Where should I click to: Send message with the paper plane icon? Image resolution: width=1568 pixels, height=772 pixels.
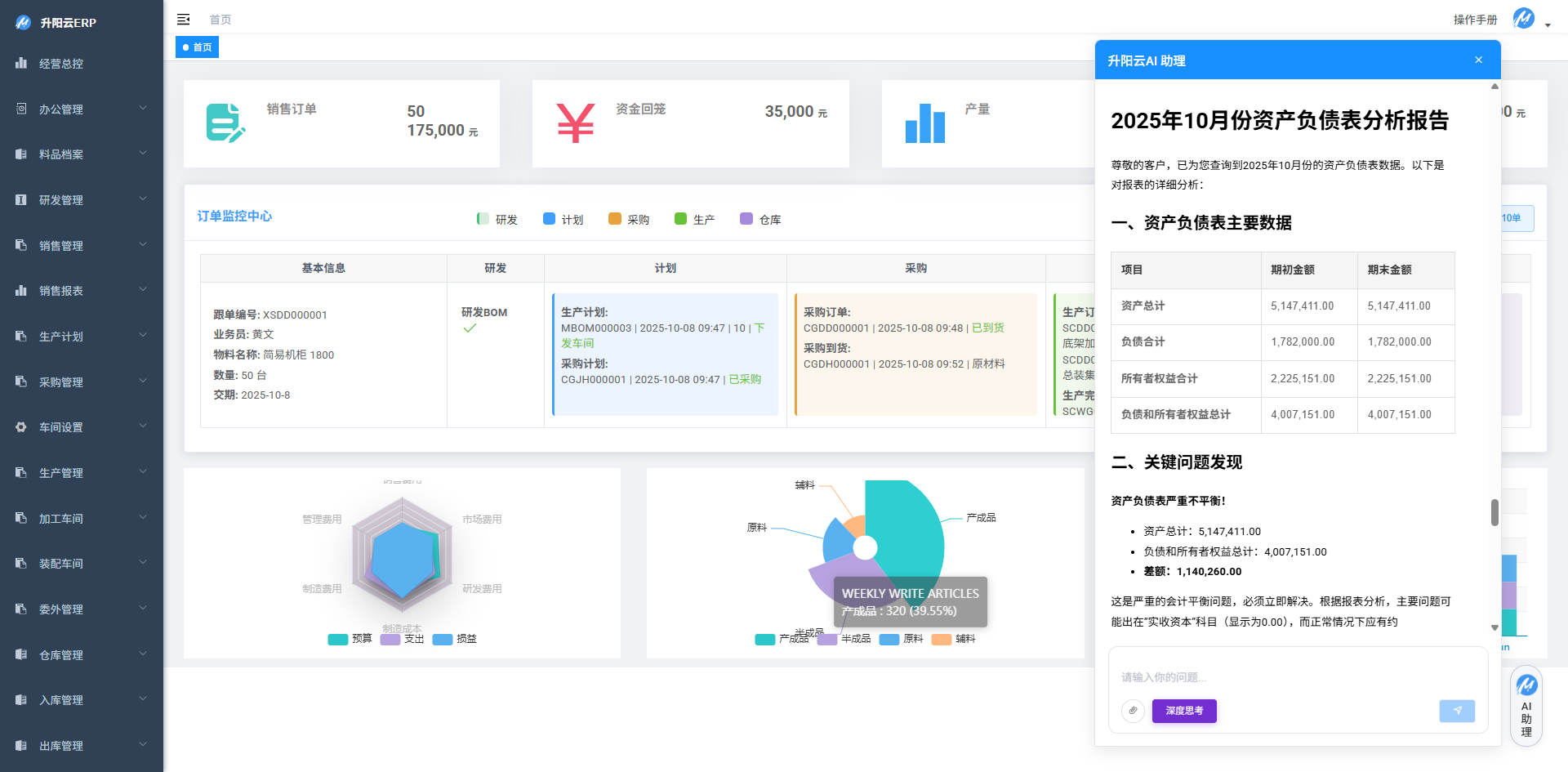1457,711
